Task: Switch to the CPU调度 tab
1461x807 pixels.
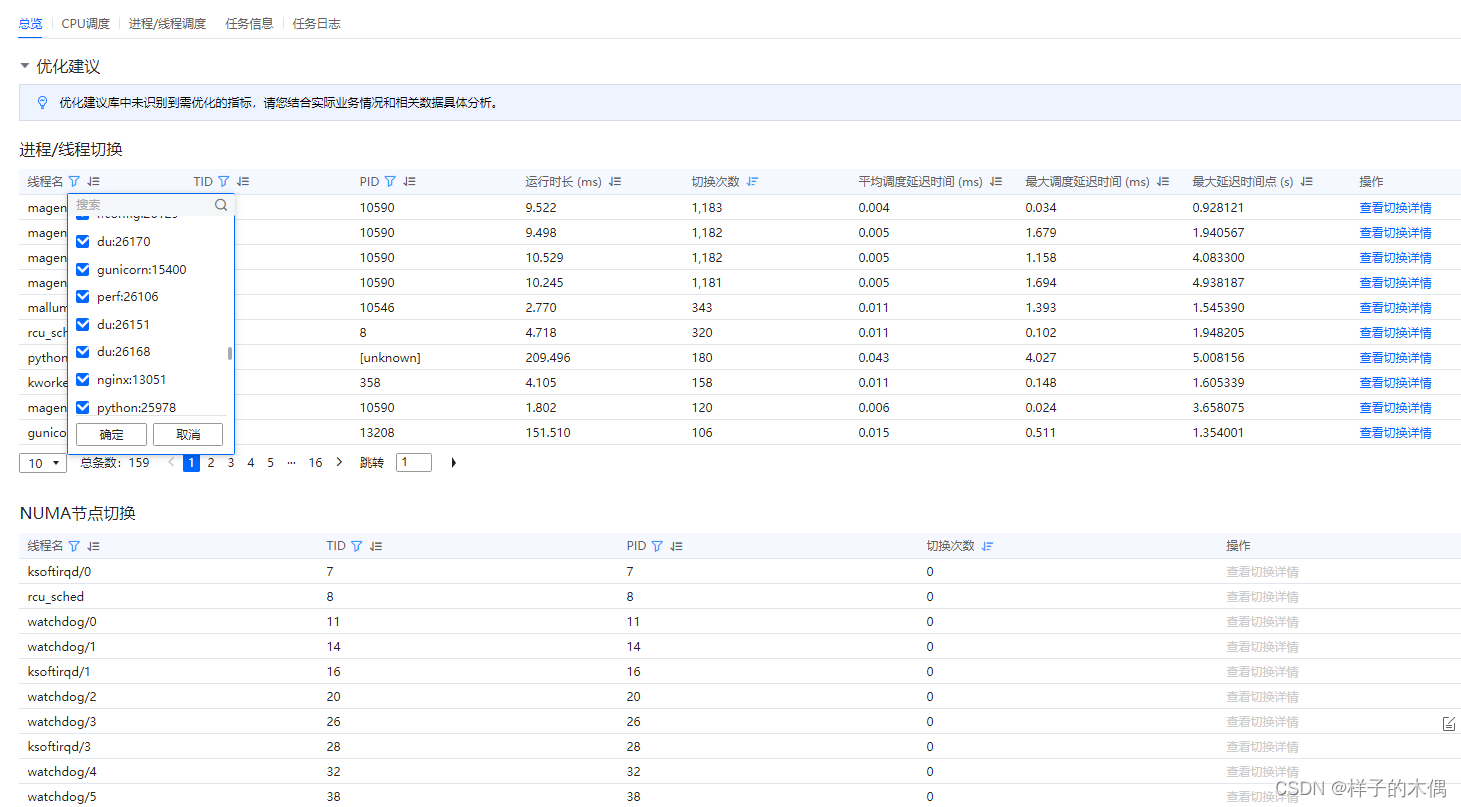Action: (x=85, y=24)
